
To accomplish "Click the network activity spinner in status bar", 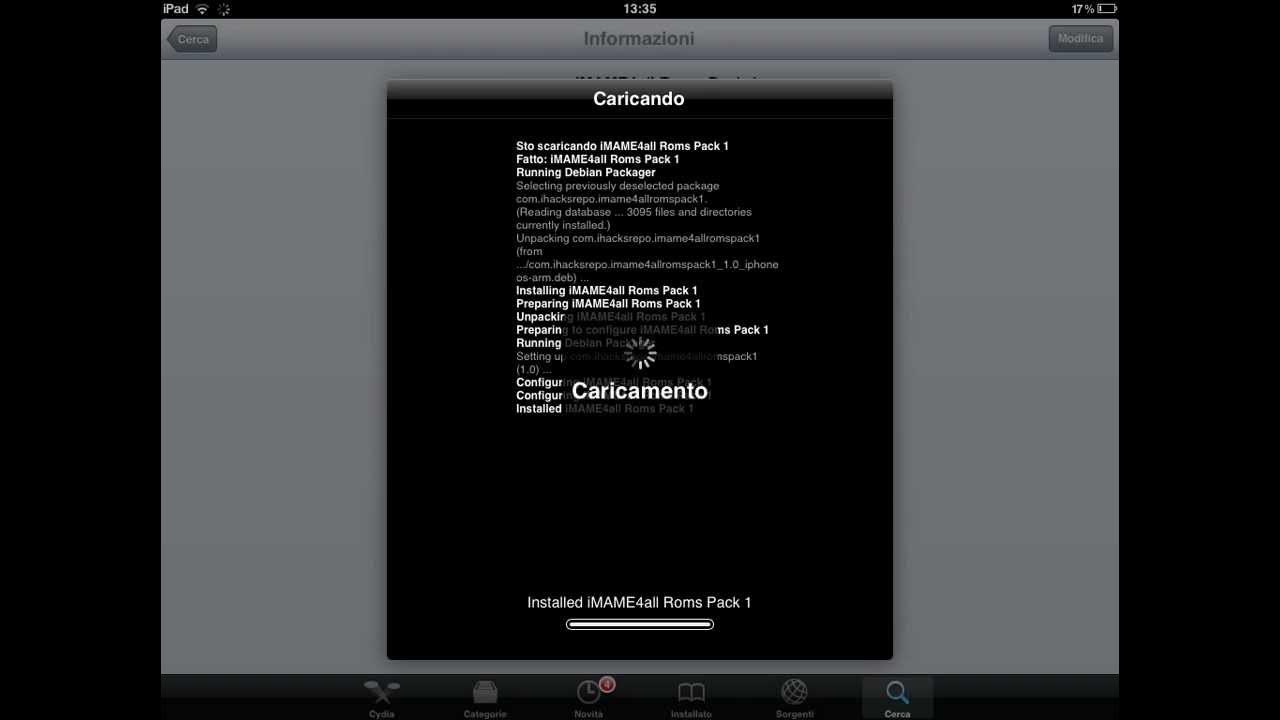I will coord(224,9).
